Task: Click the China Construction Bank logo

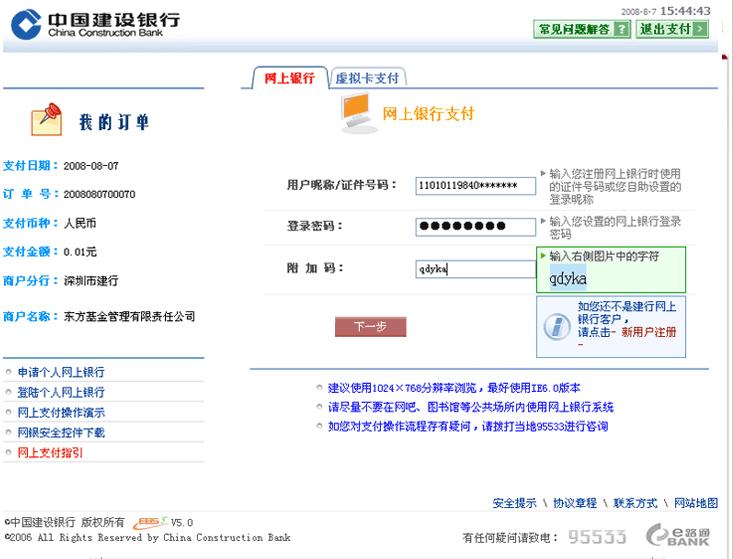Action: [95, 24]
